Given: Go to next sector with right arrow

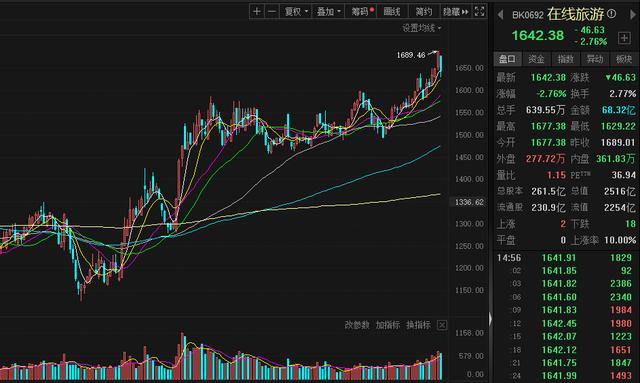Looking at the screenshot, I should click(633, 15).
